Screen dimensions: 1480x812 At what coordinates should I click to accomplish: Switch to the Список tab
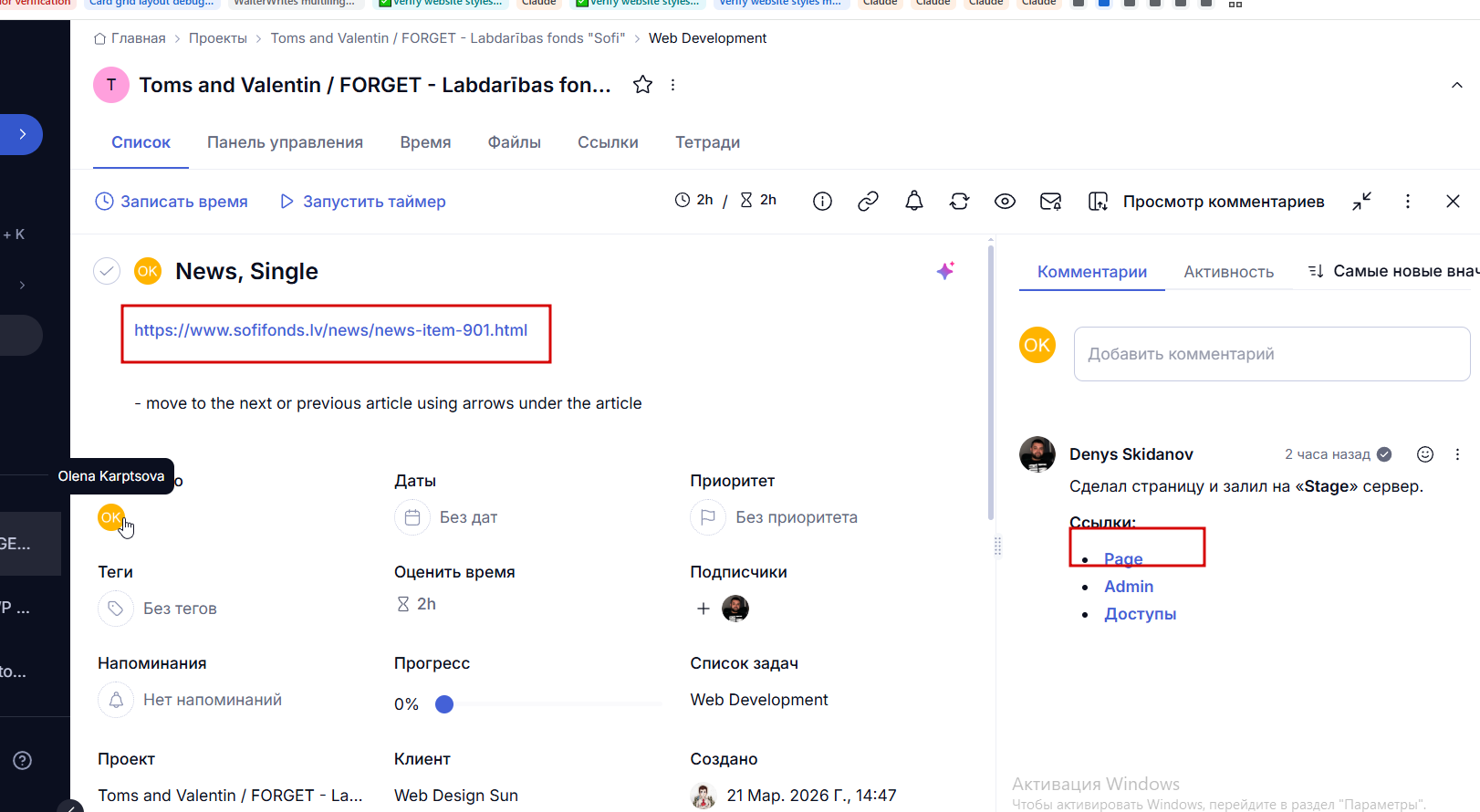(141, 142)
